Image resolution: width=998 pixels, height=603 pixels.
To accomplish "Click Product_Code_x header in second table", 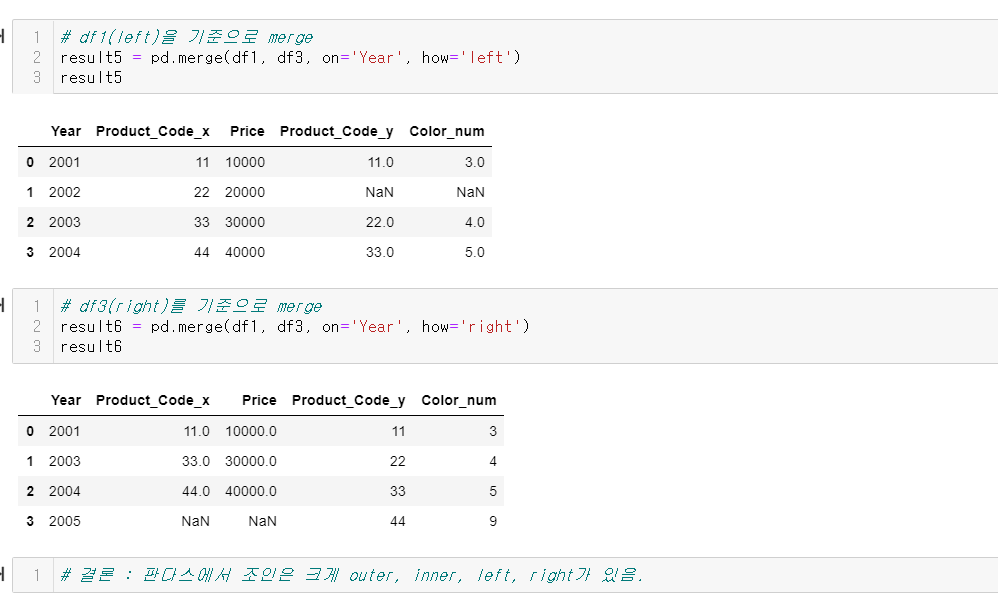I will click(x=153, y=401).
